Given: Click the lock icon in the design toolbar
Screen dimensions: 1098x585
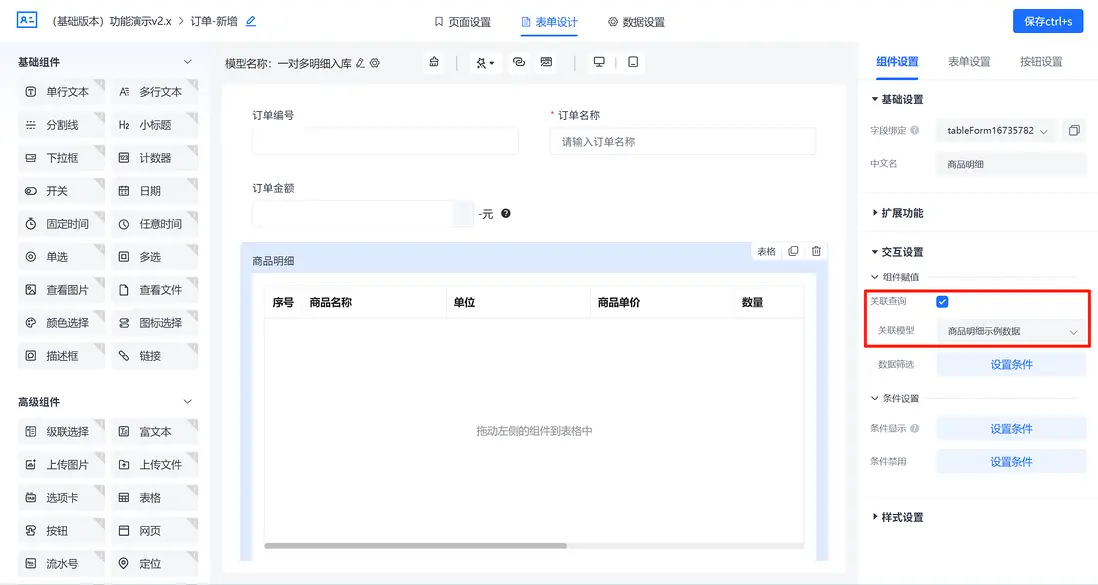Looking at the screenshot, I should tap(434, 62).
